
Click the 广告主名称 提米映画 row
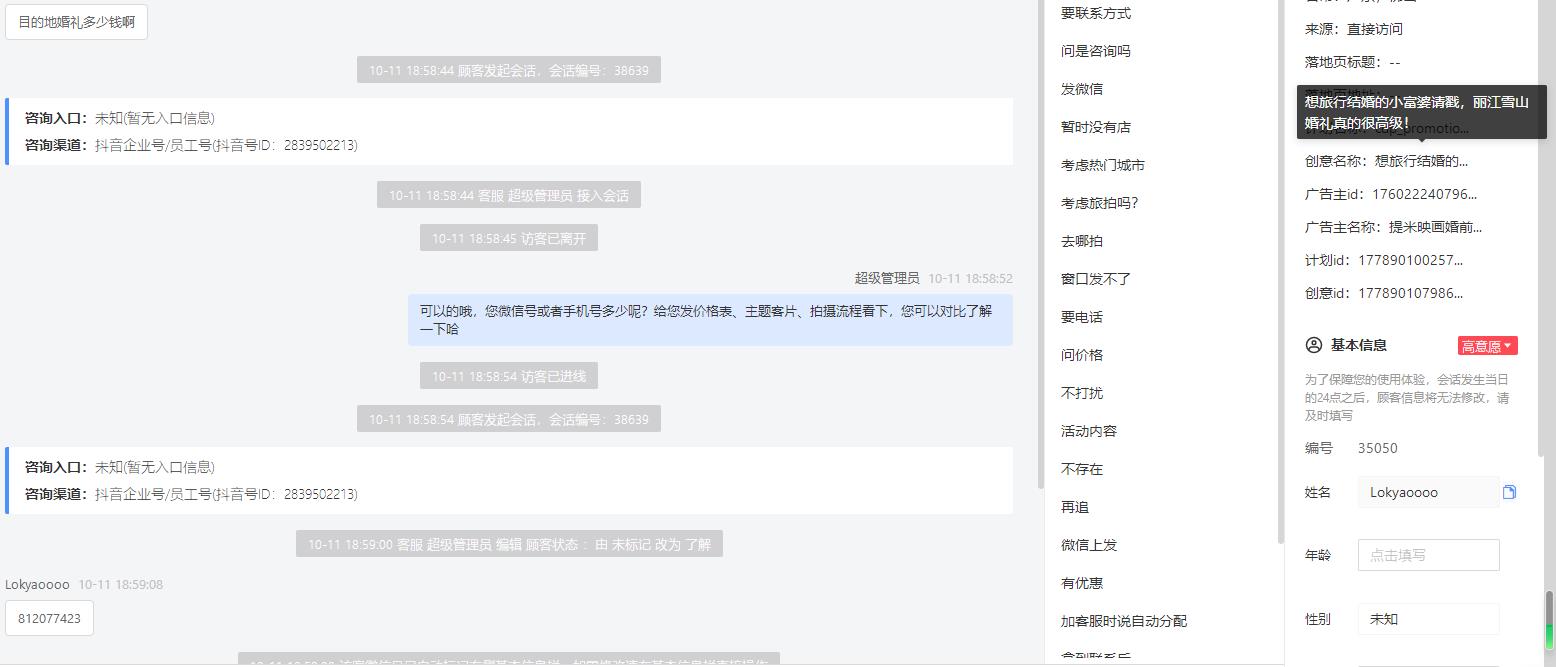1394,227
